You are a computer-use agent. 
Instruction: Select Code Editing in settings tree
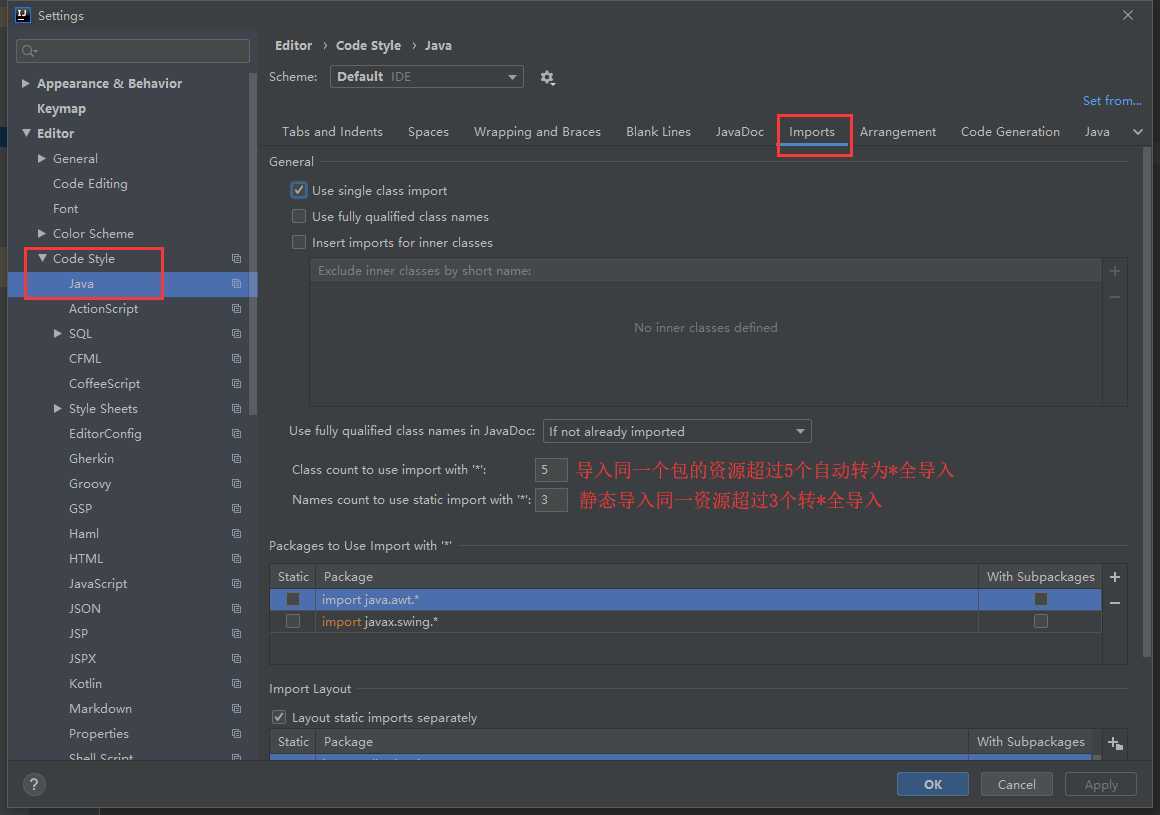click(90, 183)
